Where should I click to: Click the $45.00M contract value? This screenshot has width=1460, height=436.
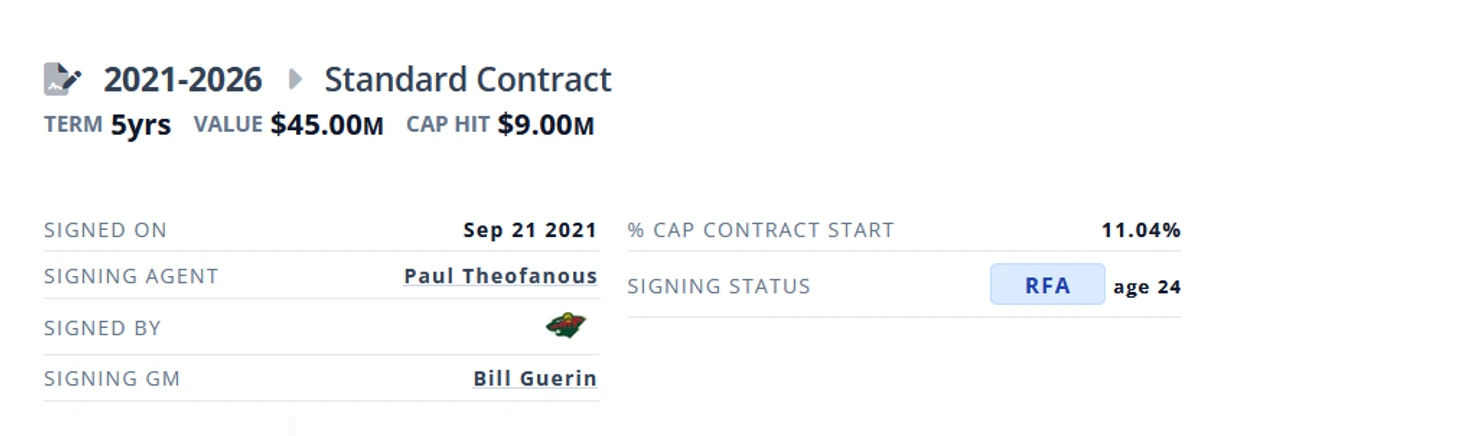point(327,125)
